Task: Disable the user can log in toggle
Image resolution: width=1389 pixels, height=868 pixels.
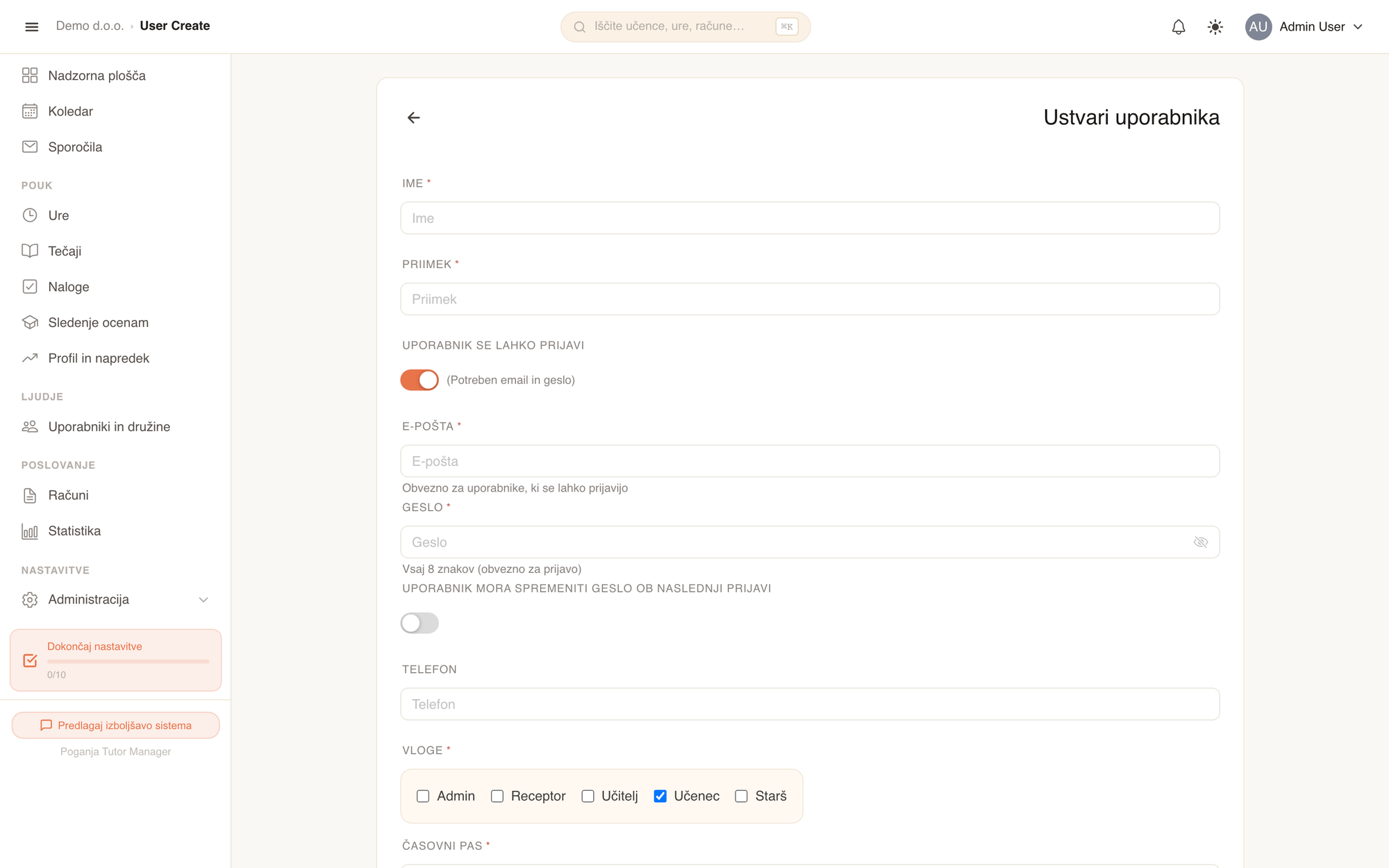Action: click(419, 380)
